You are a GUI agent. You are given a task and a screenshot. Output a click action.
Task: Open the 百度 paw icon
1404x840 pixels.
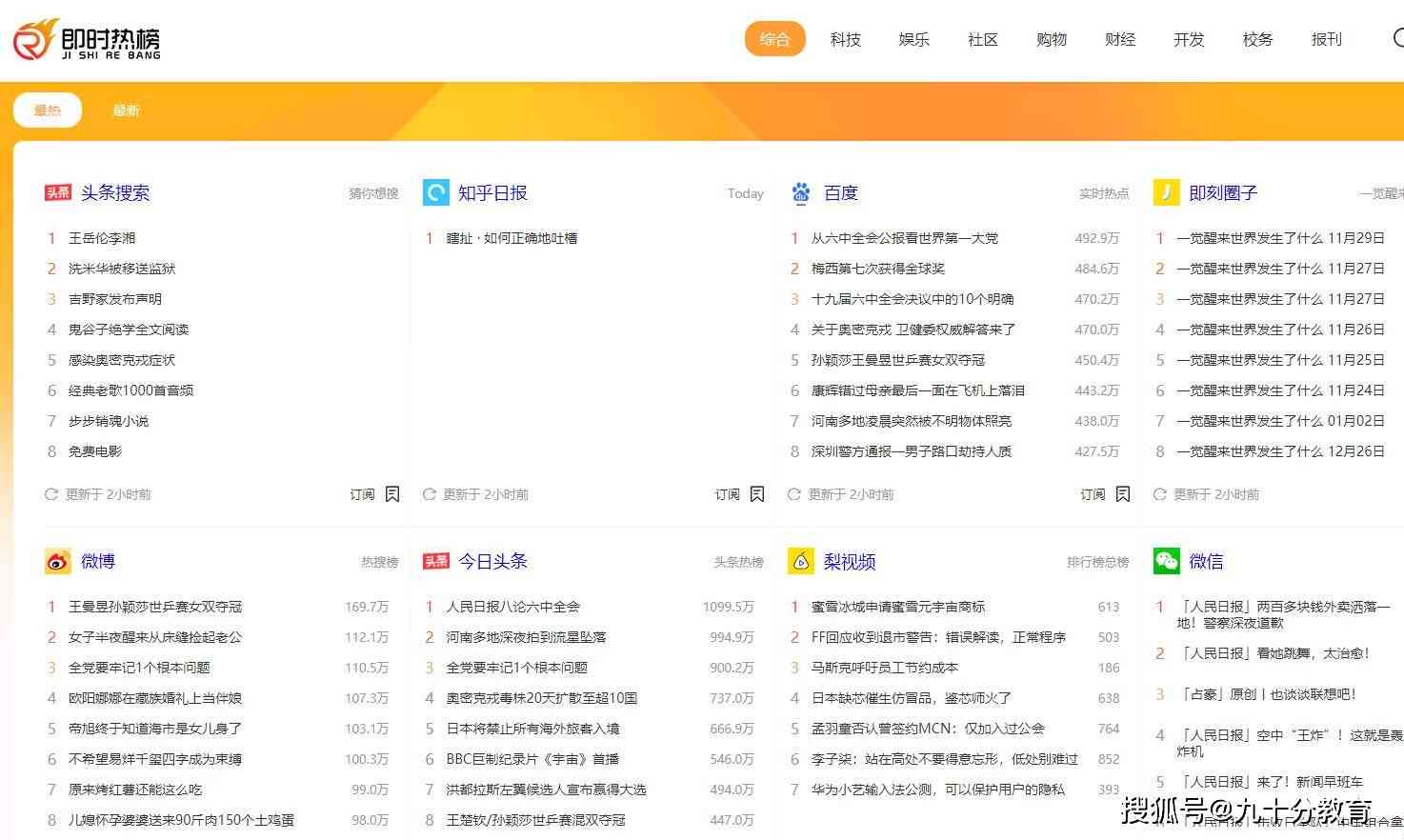(801, 192)
